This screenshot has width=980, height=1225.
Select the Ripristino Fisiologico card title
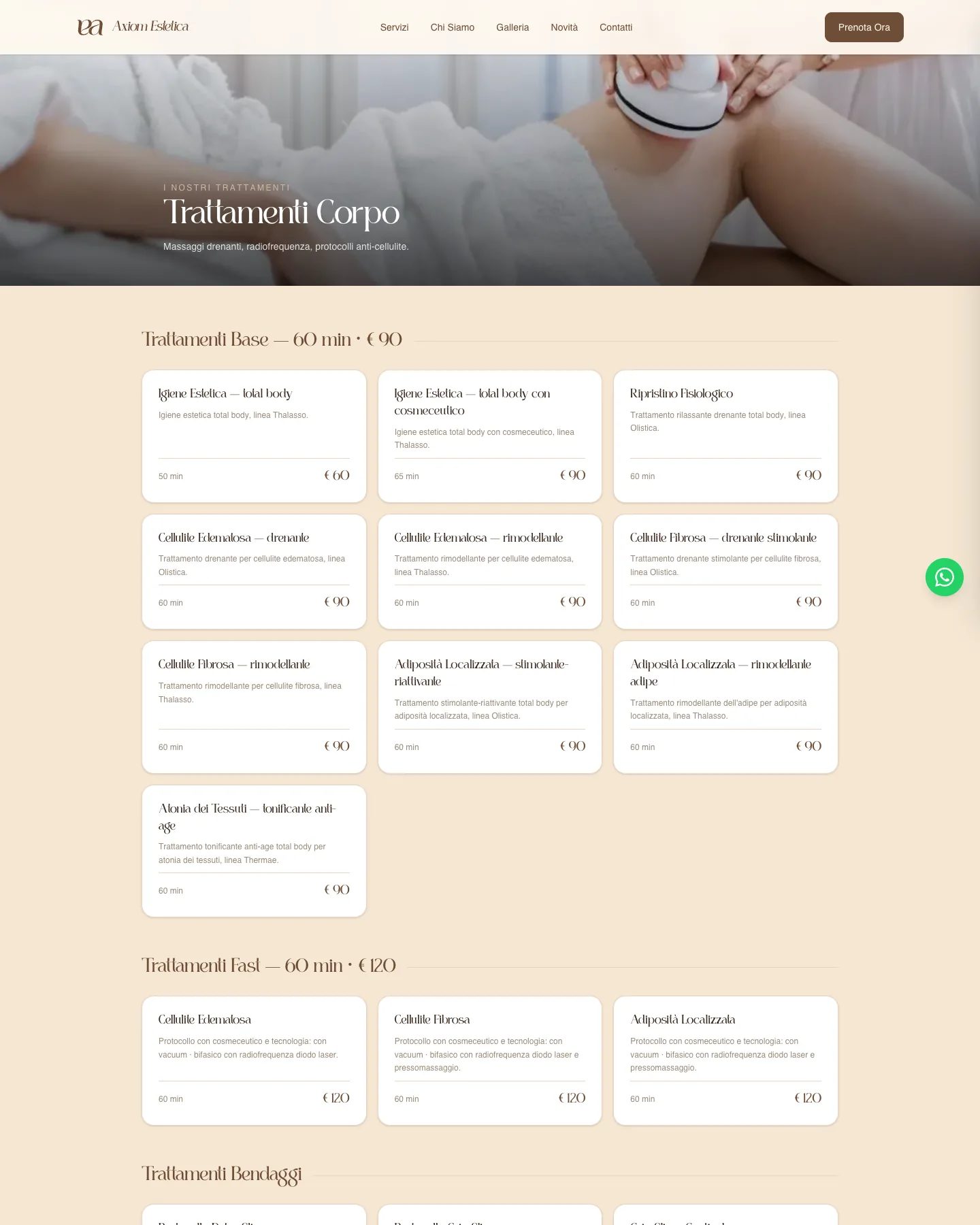pos(681,393)
